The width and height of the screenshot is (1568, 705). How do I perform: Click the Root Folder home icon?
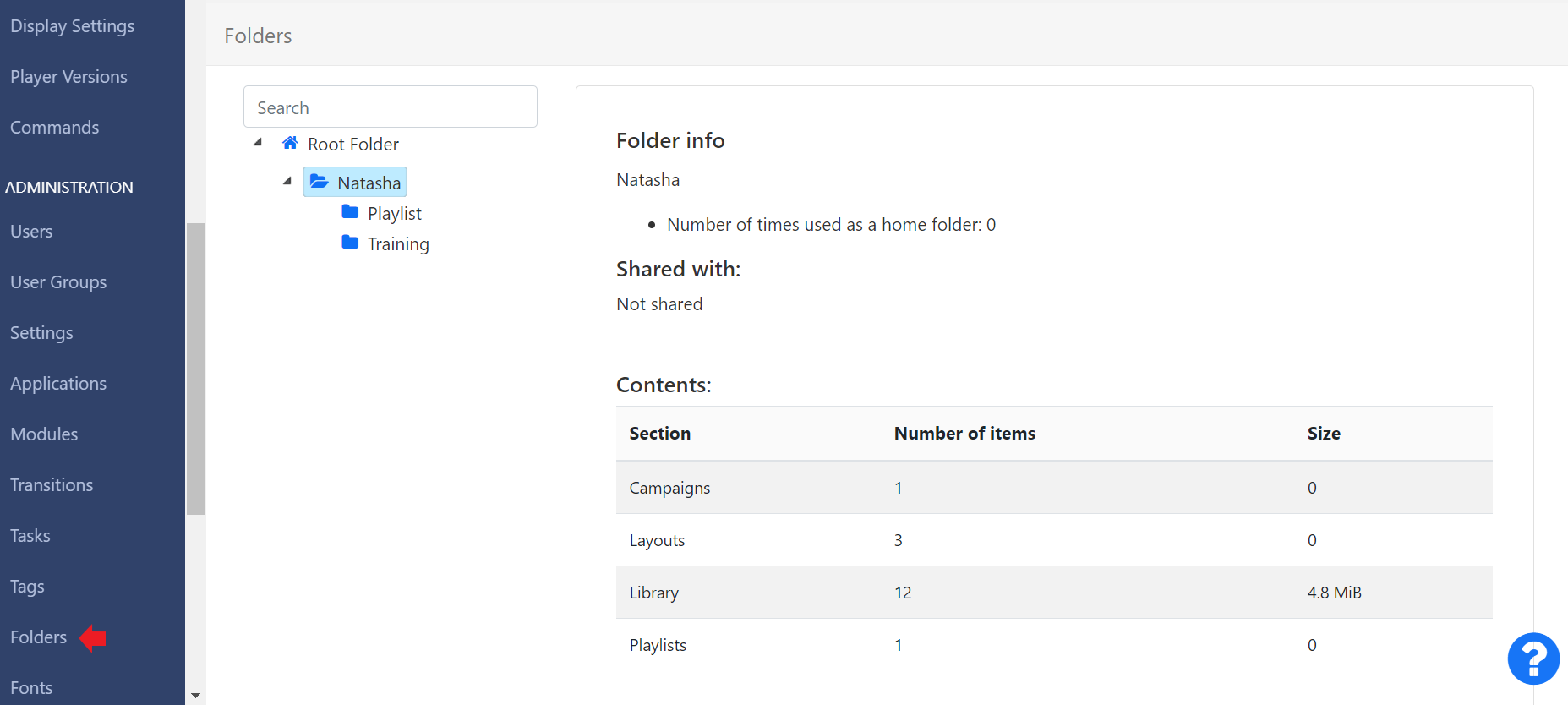tap(290, 143)
